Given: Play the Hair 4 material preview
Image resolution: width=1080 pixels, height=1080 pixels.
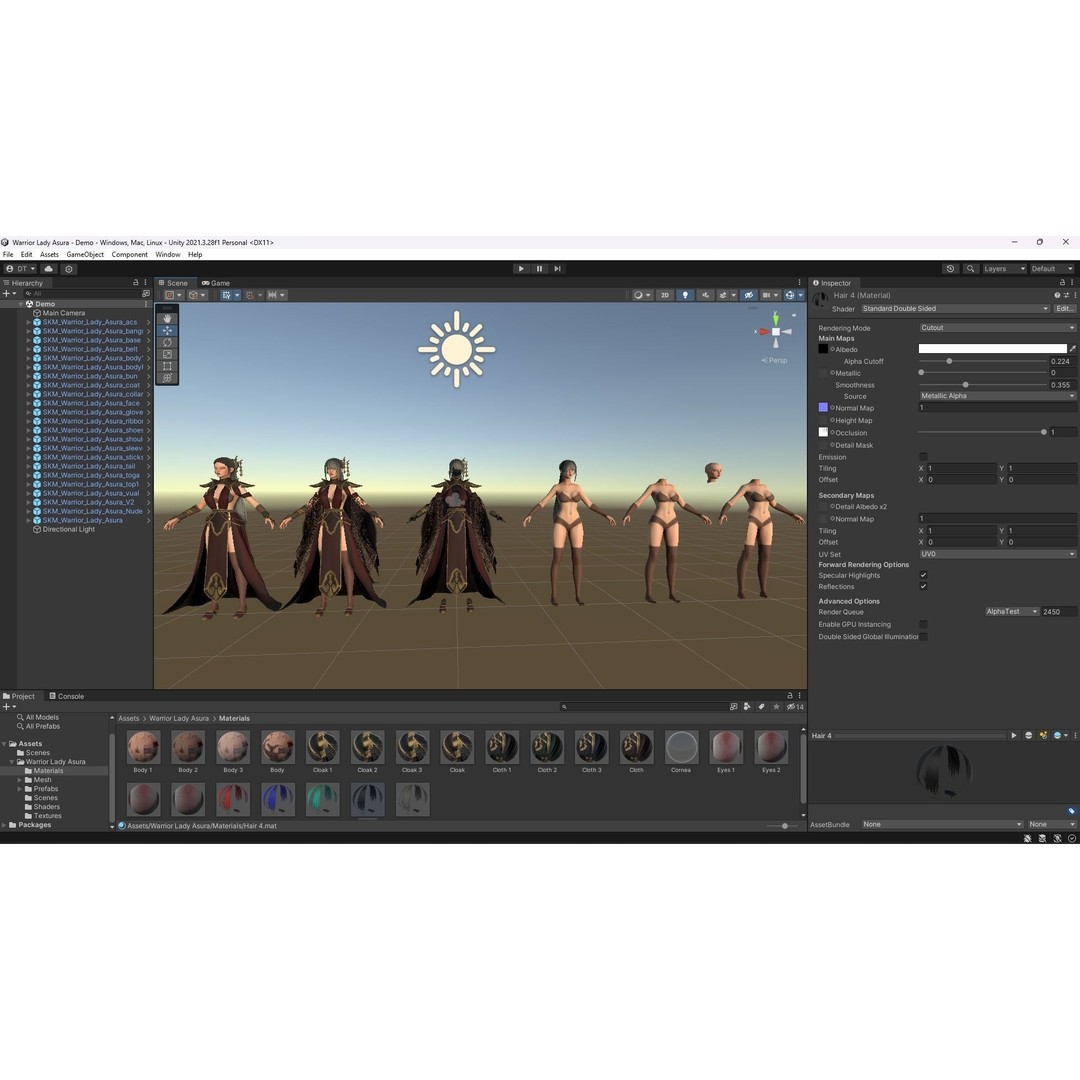Looking at the screenshot, I should 1013,736.
